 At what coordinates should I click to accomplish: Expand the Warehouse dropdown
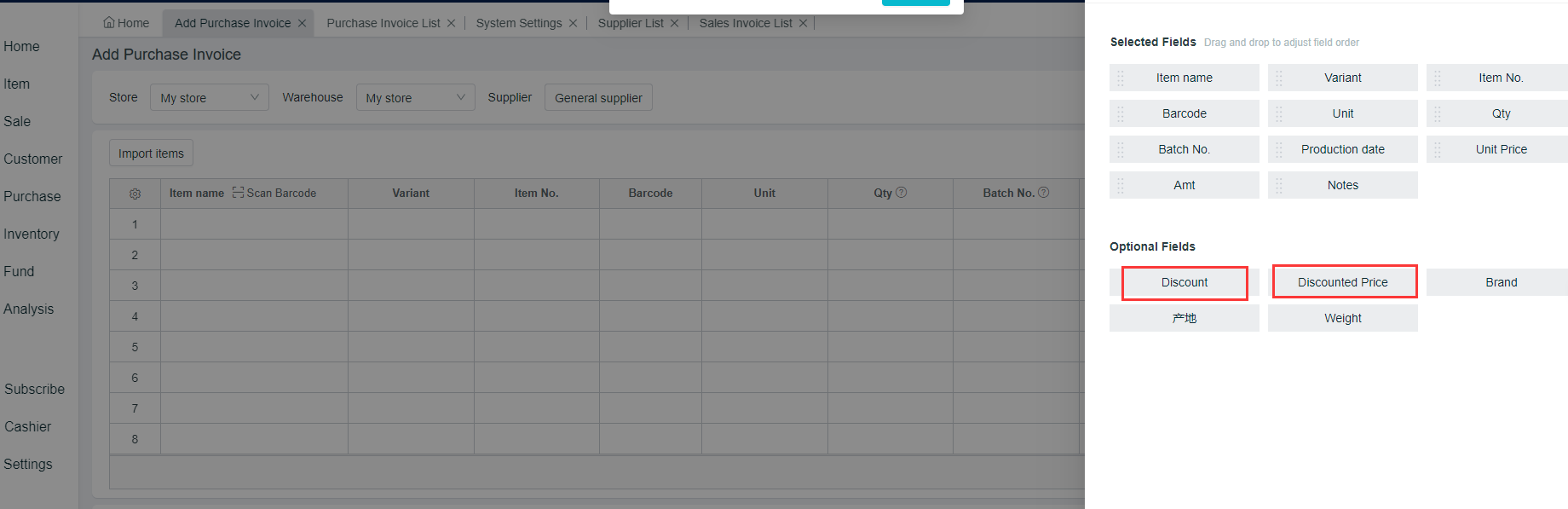(x=415, y=97)
